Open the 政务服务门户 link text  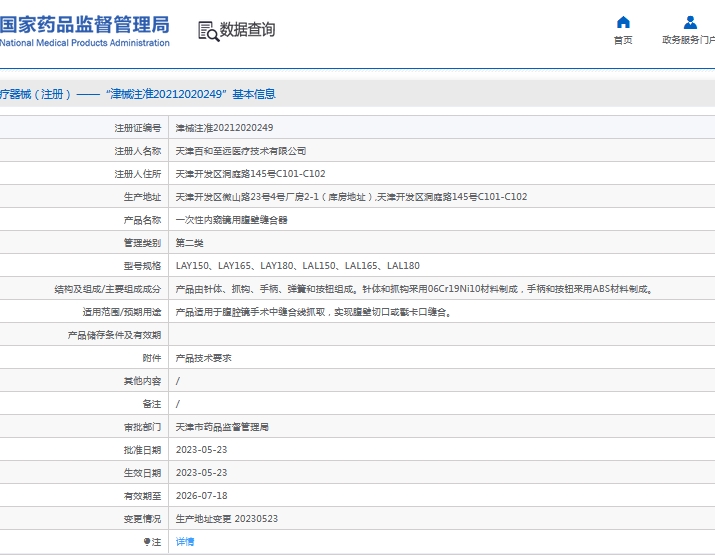689,40
